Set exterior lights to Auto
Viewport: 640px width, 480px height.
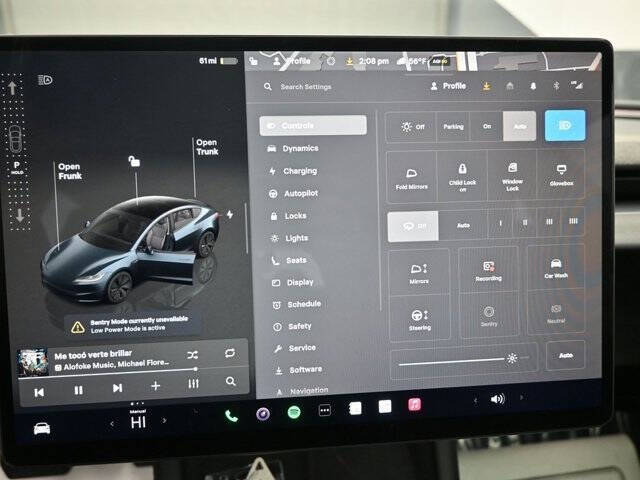pos(520,127)
